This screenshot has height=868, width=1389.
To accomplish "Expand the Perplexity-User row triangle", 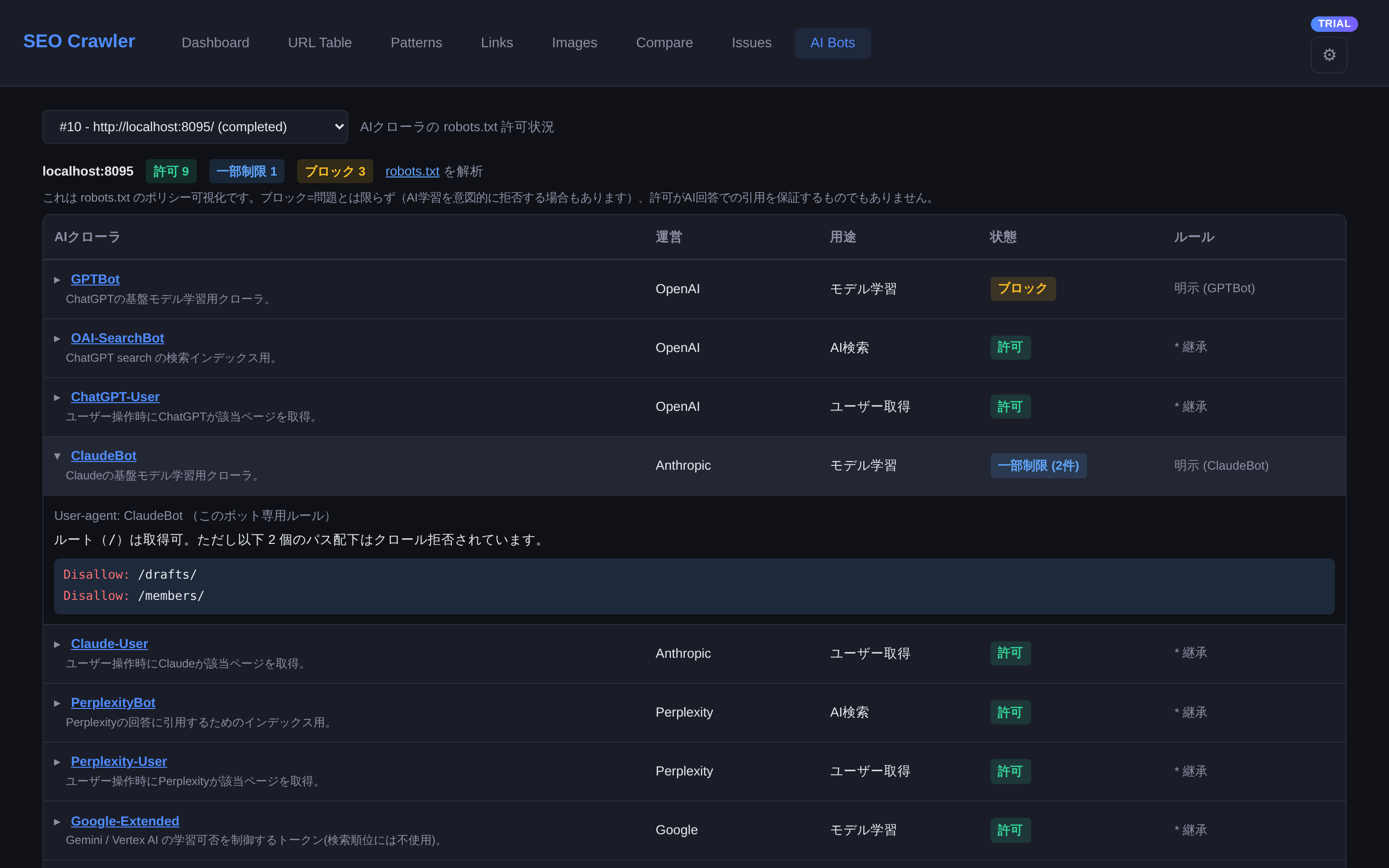I will coord(57,762).
